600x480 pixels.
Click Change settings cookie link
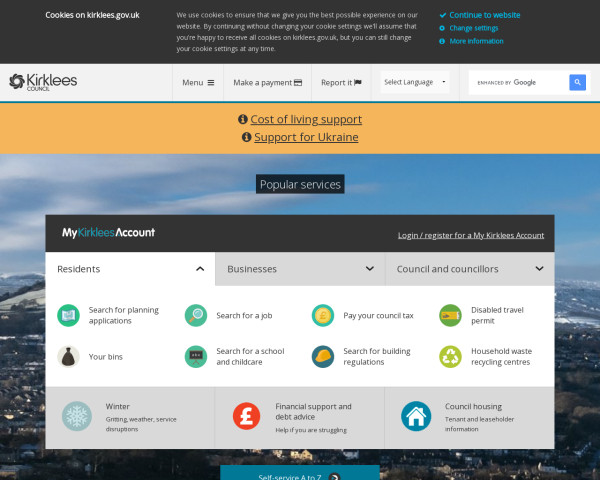tap(474, 28)
